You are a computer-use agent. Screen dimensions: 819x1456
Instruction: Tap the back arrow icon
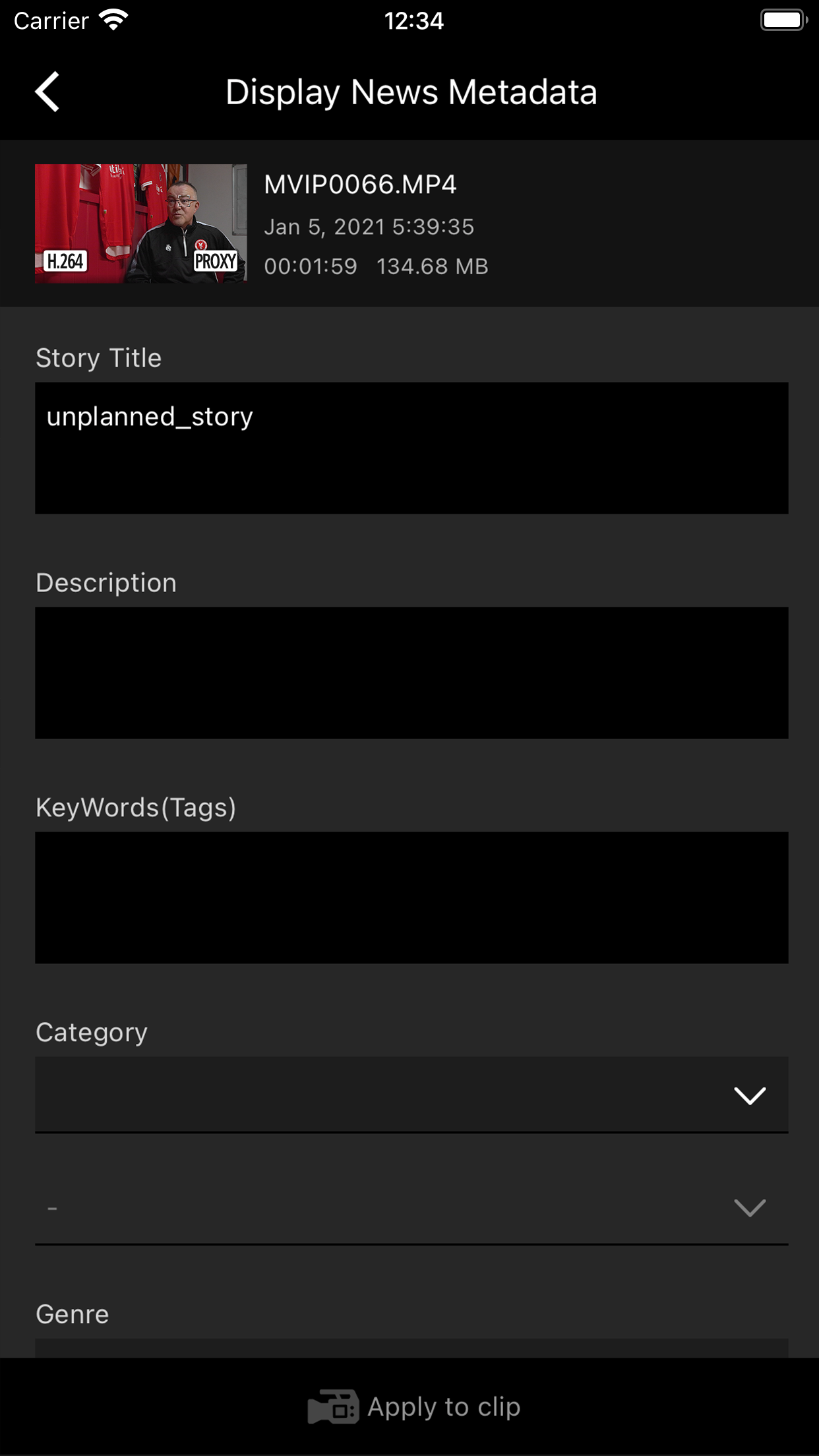(x=47, y=92)
